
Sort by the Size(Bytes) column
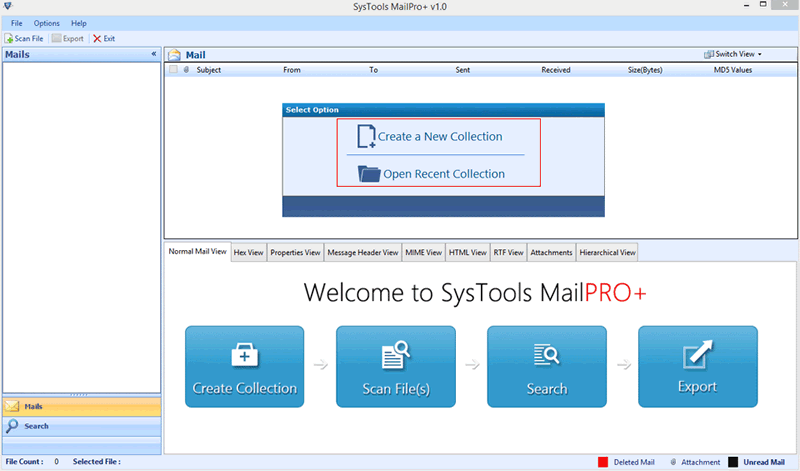pos(645,70)
